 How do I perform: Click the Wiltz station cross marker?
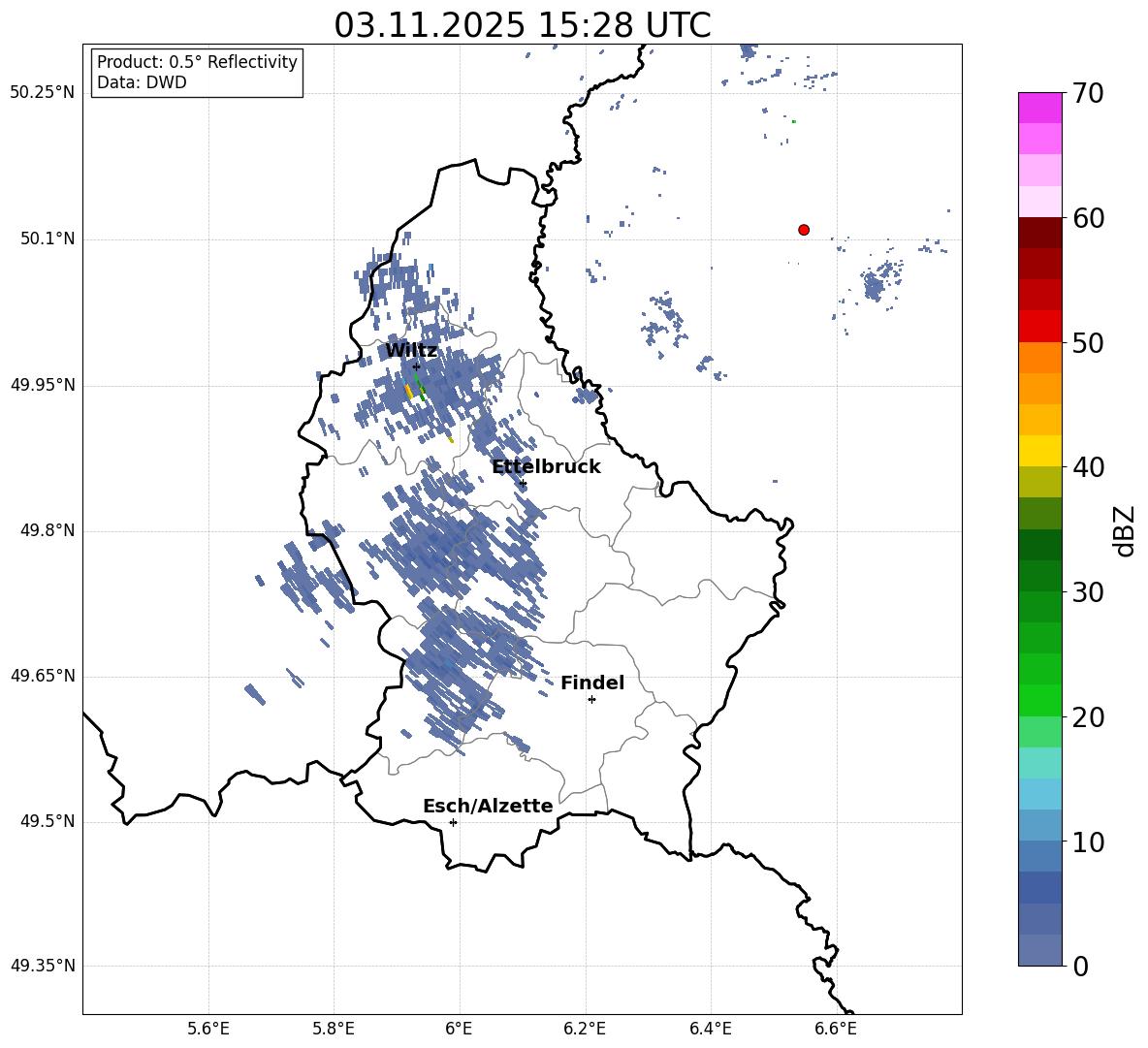(416, 366)
